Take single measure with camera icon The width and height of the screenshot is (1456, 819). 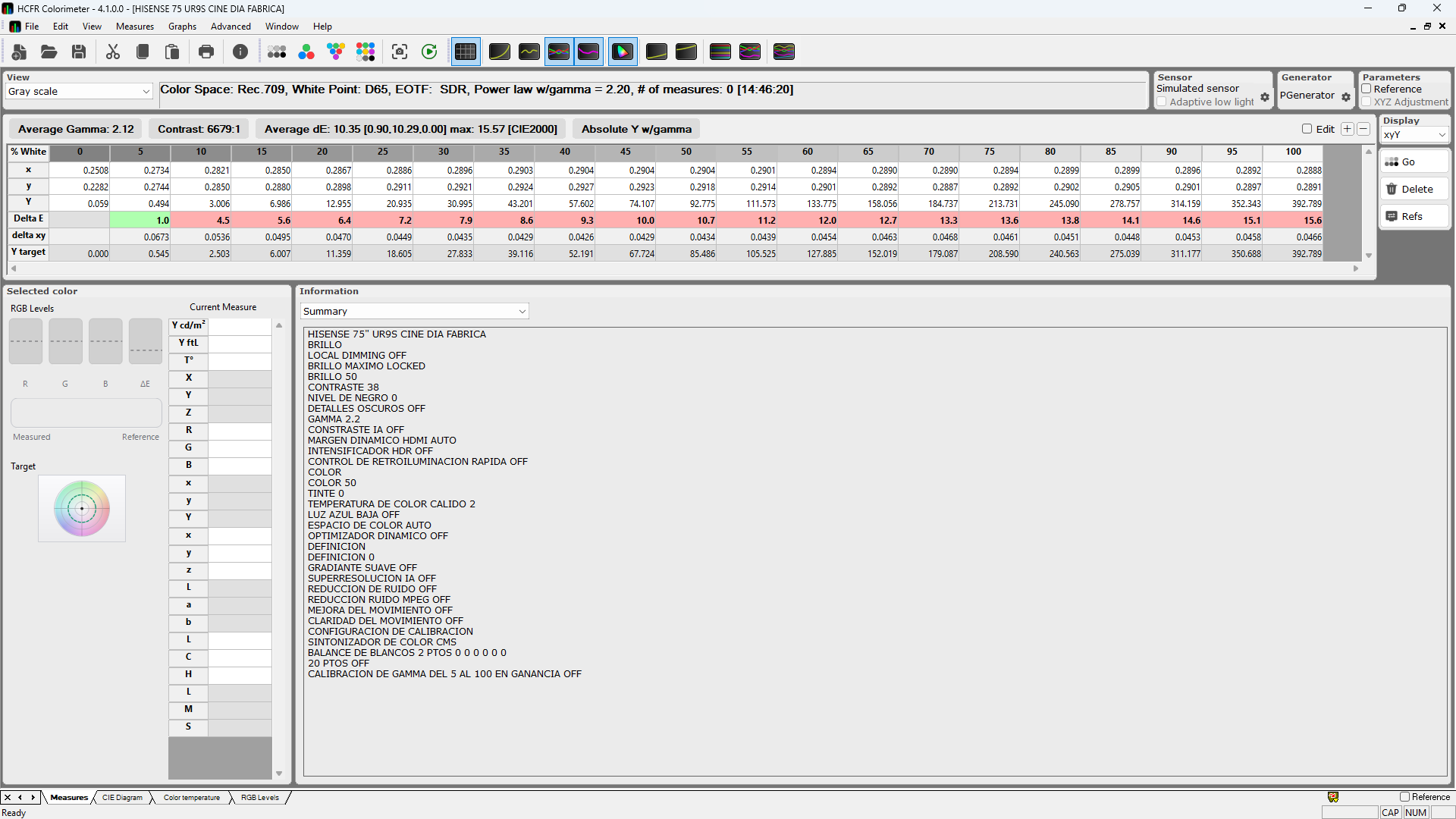point(400,52)
